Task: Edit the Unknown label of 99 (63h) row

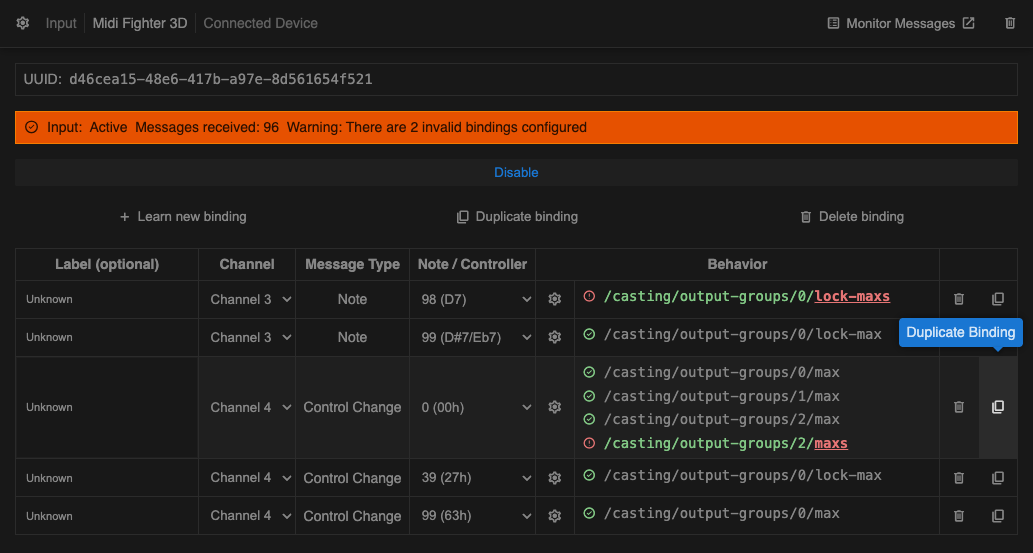Action: [107, 515]
